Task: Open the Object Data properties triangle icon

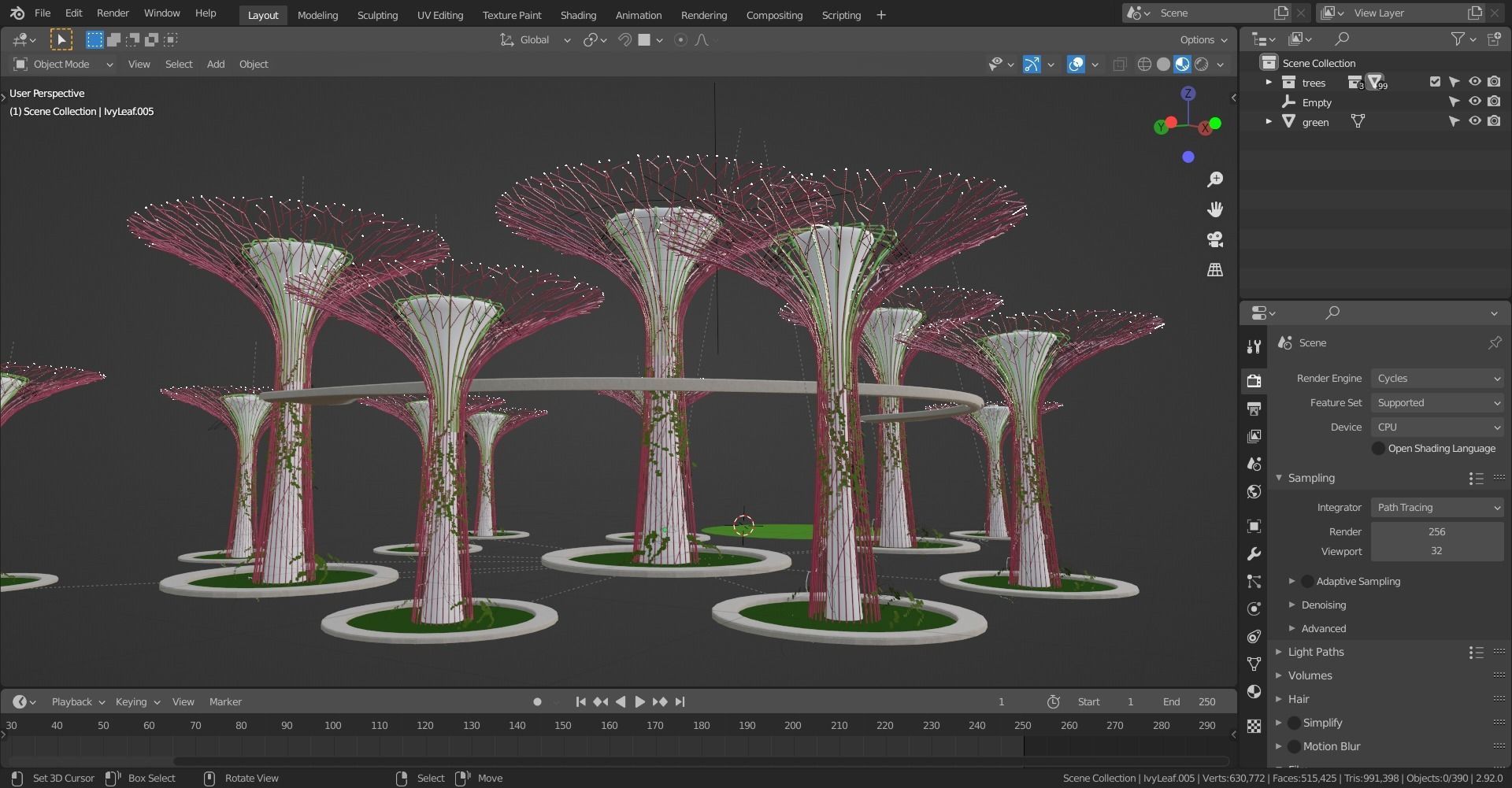Action: pyautogui.click(x=1254, y=664)
